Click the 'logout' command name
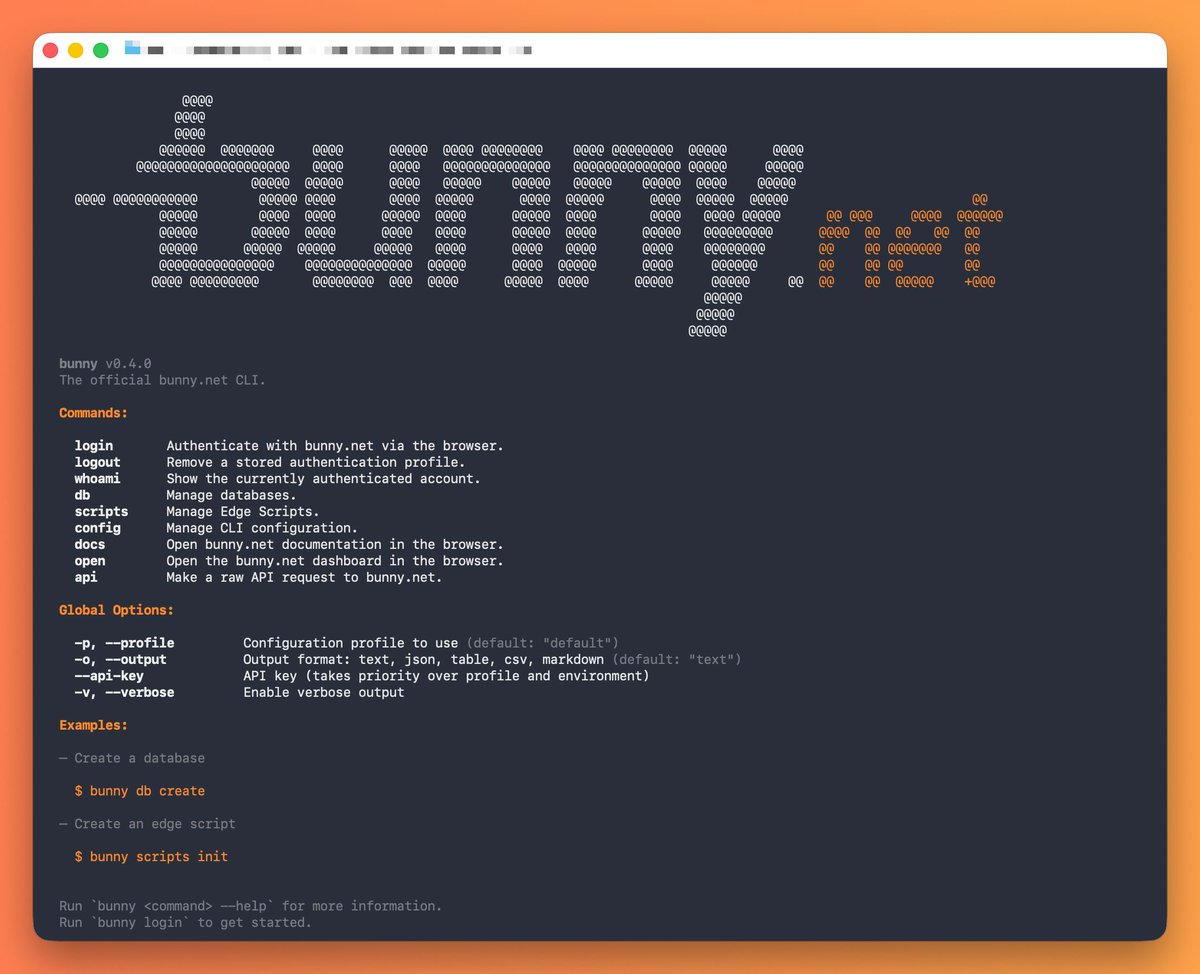 click(x=97, y=462)
